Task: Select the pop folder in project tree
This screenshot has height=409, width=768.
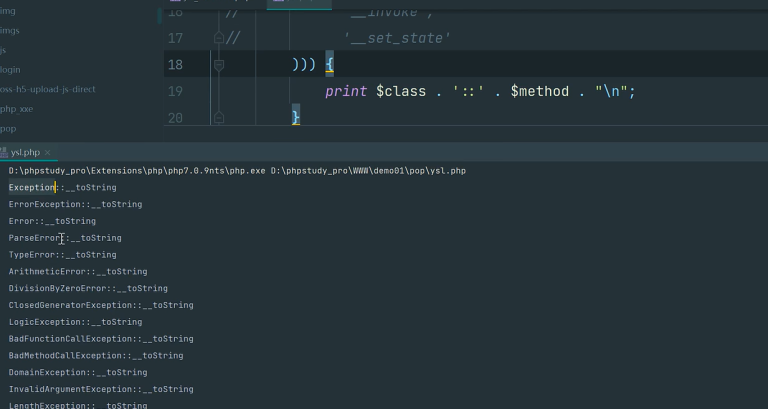Action: coord(8,128)
